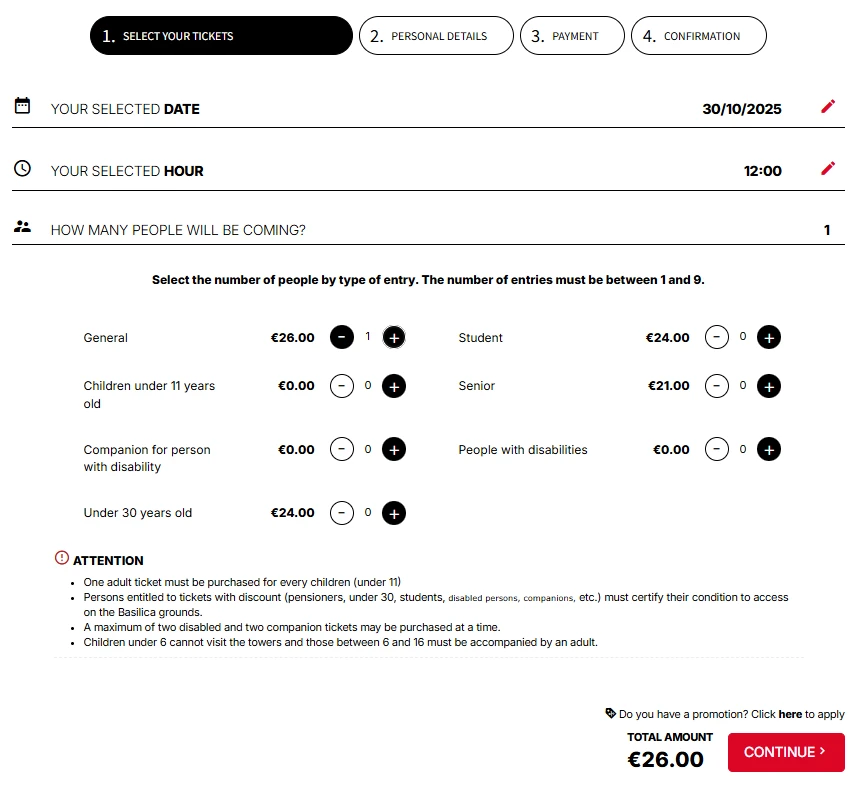861x789 pixels.
Task: Go to Personal Details step
Action: (436, 36)
